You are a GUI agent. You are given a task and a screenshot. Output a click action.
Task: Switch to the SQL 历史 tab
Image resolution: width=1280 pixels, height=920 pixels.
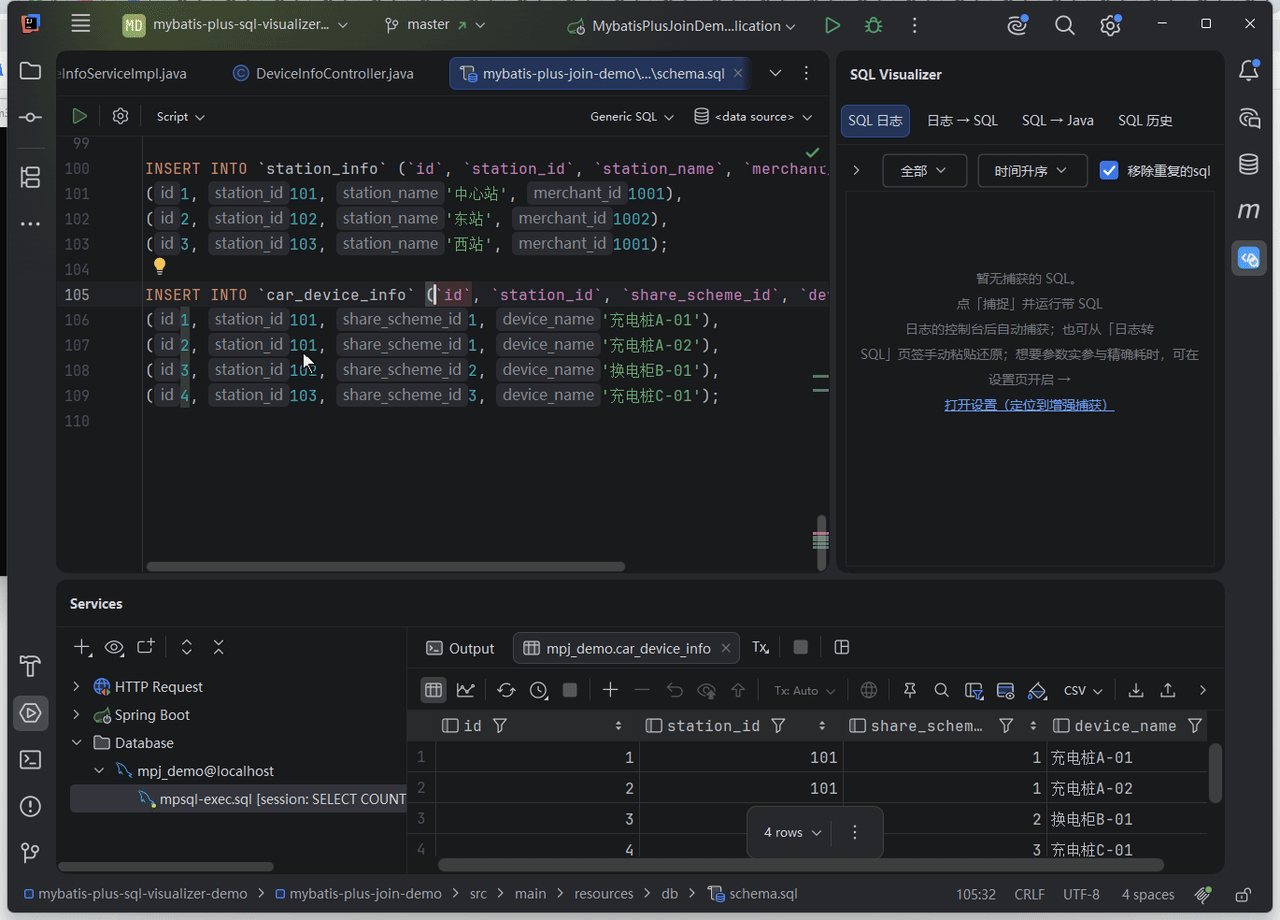click(1145, 120)
